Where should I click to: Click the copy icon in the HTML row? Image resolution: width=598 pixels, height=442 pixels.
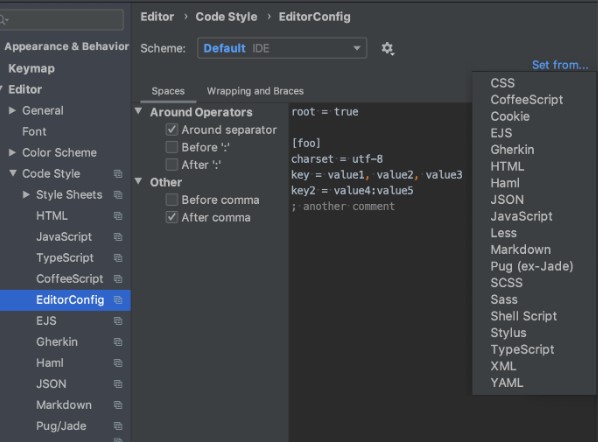[118, 216]
